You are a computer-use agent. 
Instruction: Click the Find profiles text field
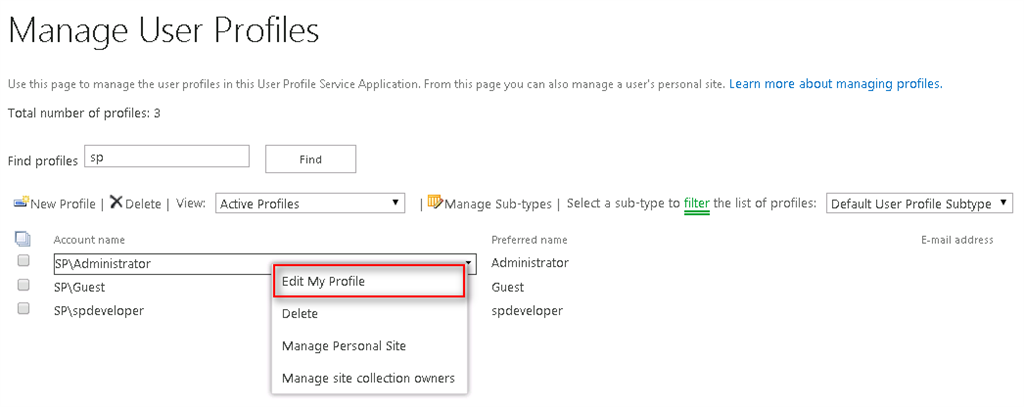coord(166,157)
